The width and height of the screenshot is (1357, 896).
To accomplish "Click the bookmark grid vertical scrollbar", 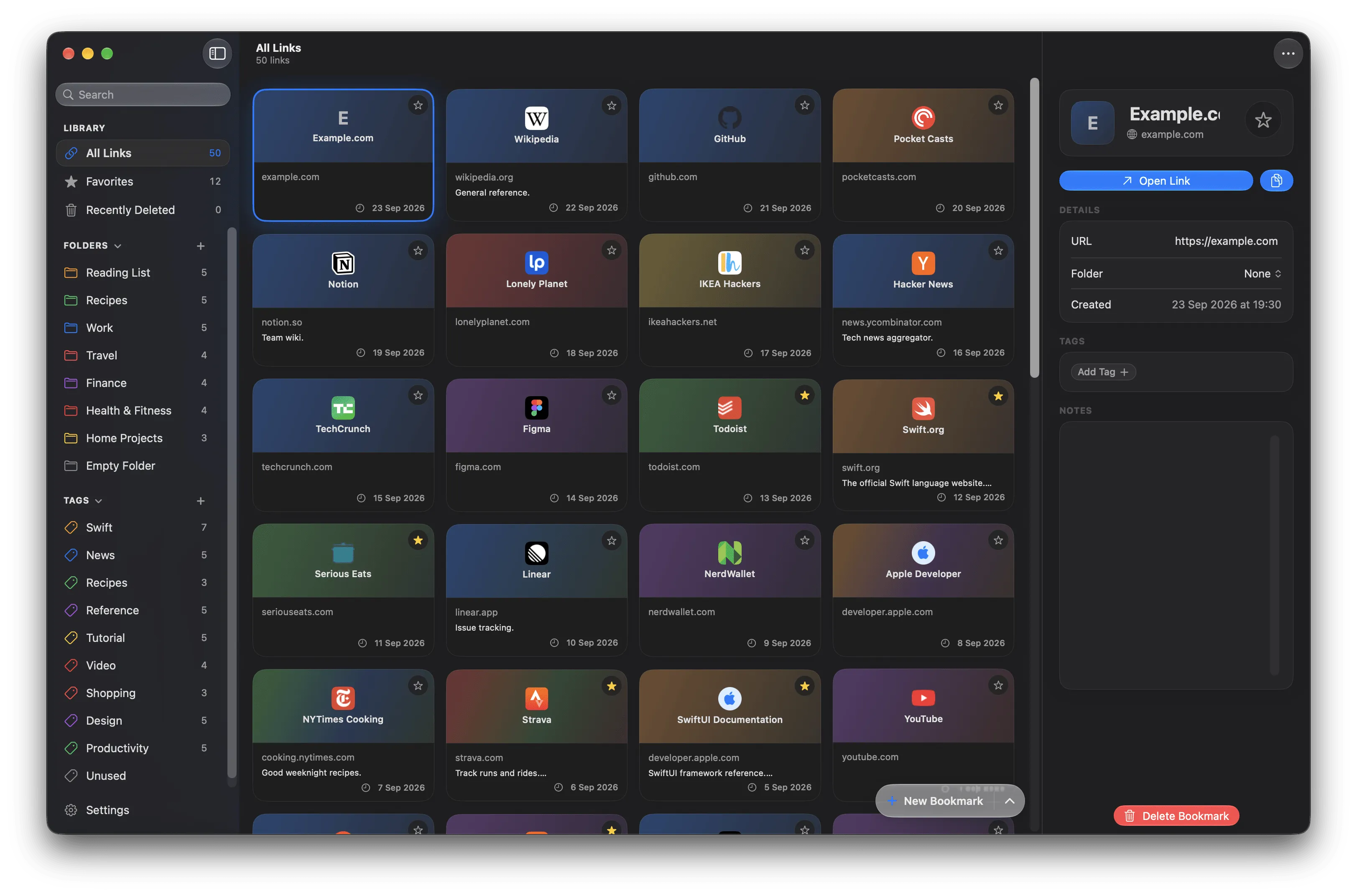I will click(1034, 227).
